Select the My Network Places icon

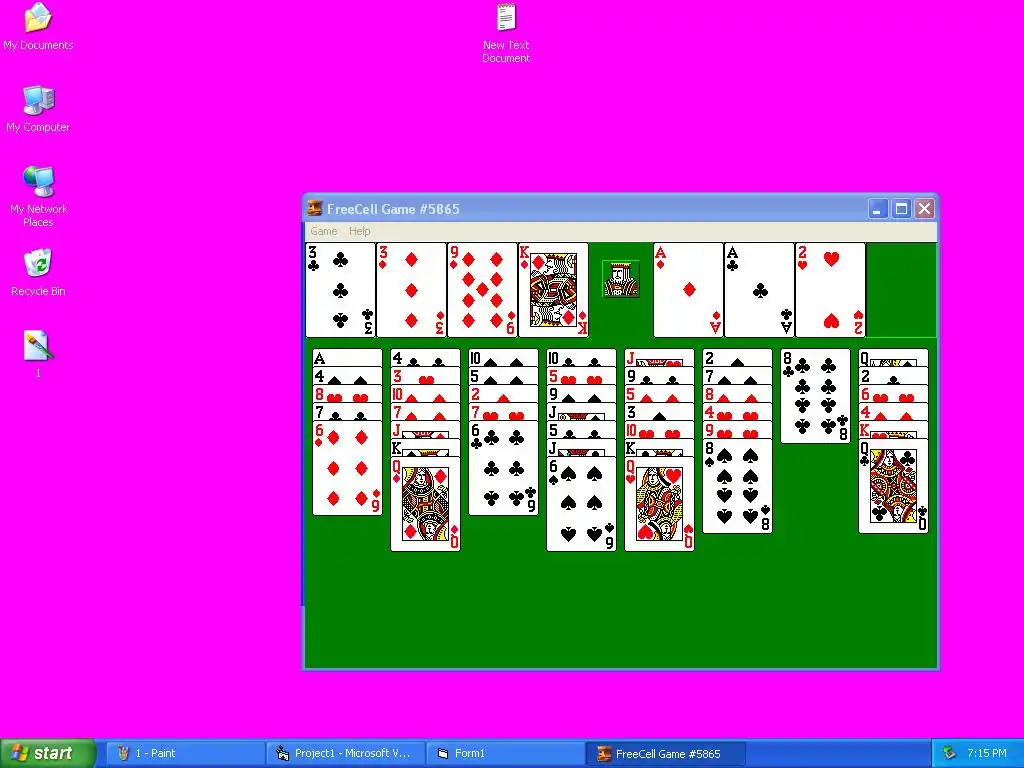[38, 197]
